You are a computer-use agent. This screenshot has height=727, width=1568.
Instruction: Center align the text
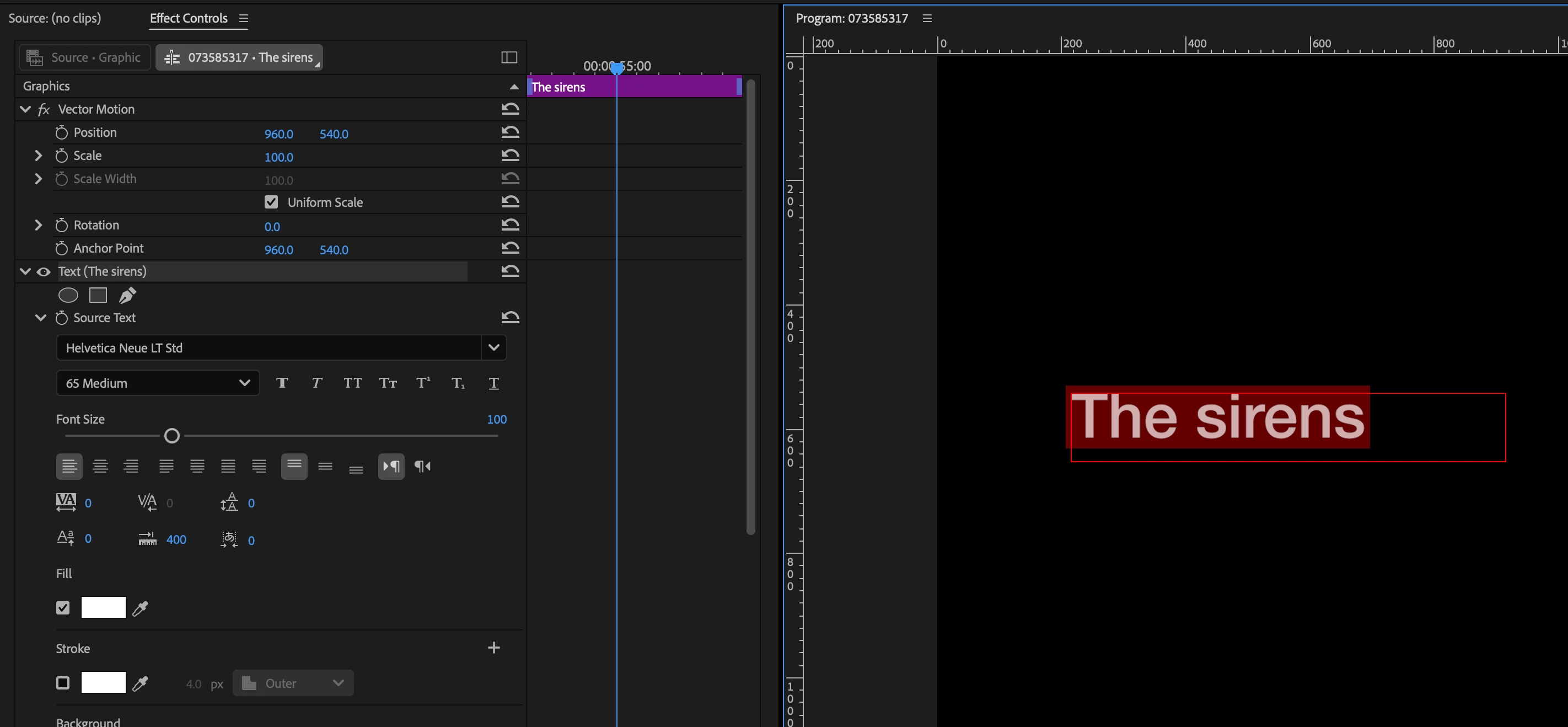pos(100,467)
